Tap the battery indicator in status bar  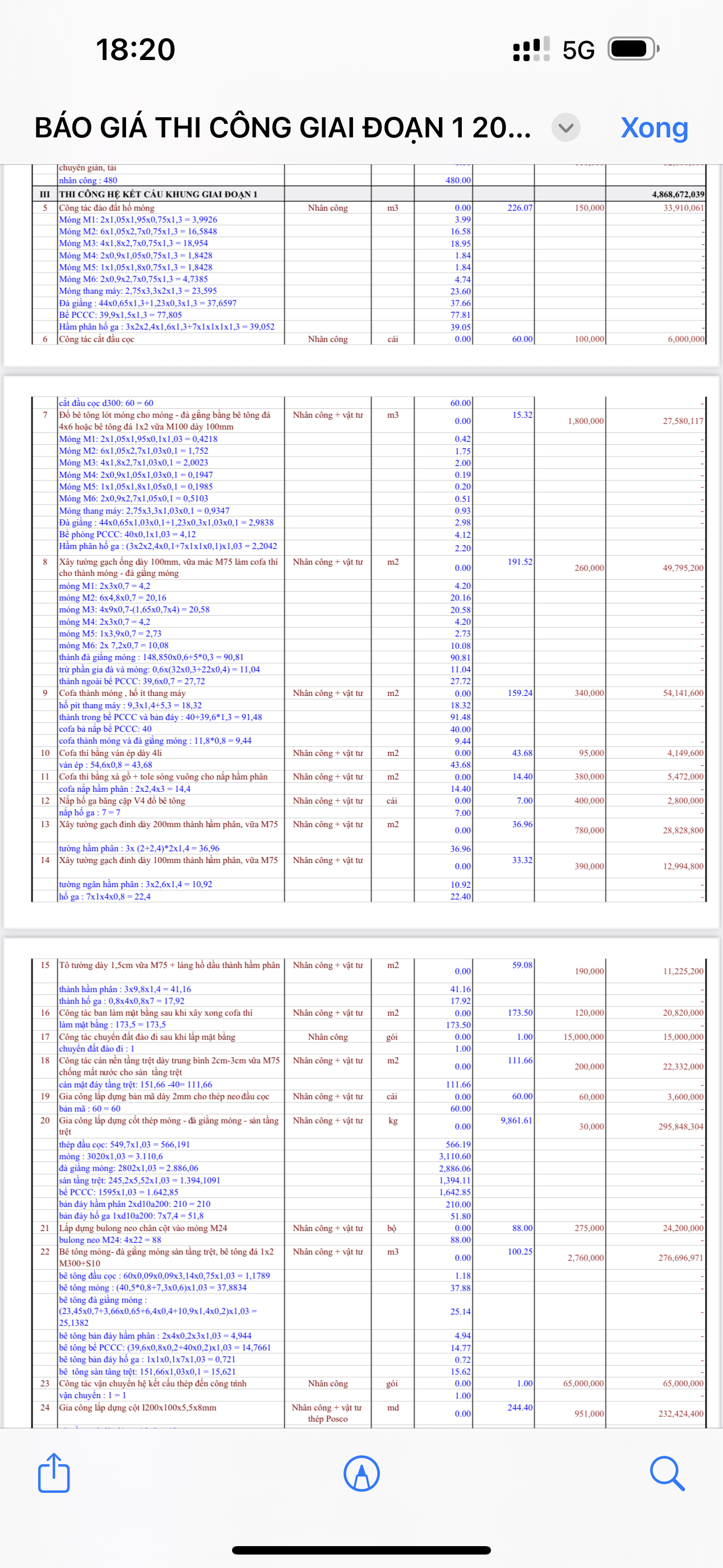[633, 49]
